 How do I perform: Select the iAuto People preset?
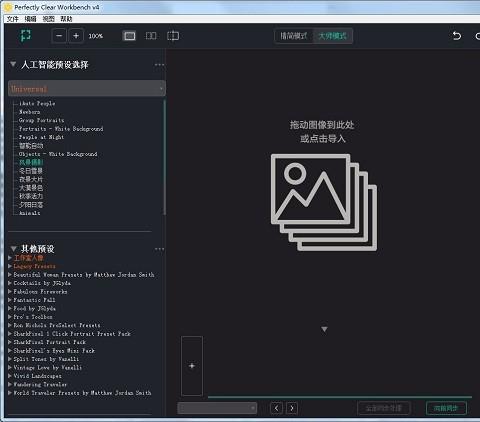[x=37, y=103]
